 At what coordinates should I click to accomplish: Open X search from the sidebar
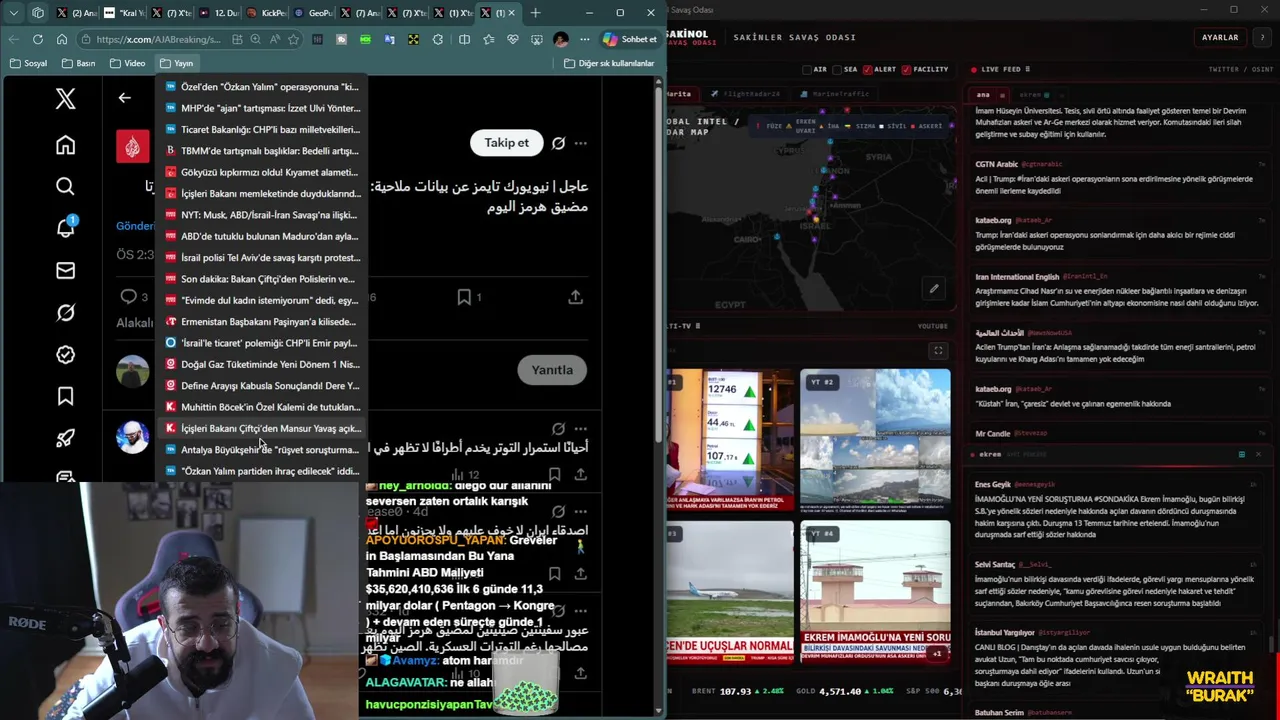pos(65,186)
